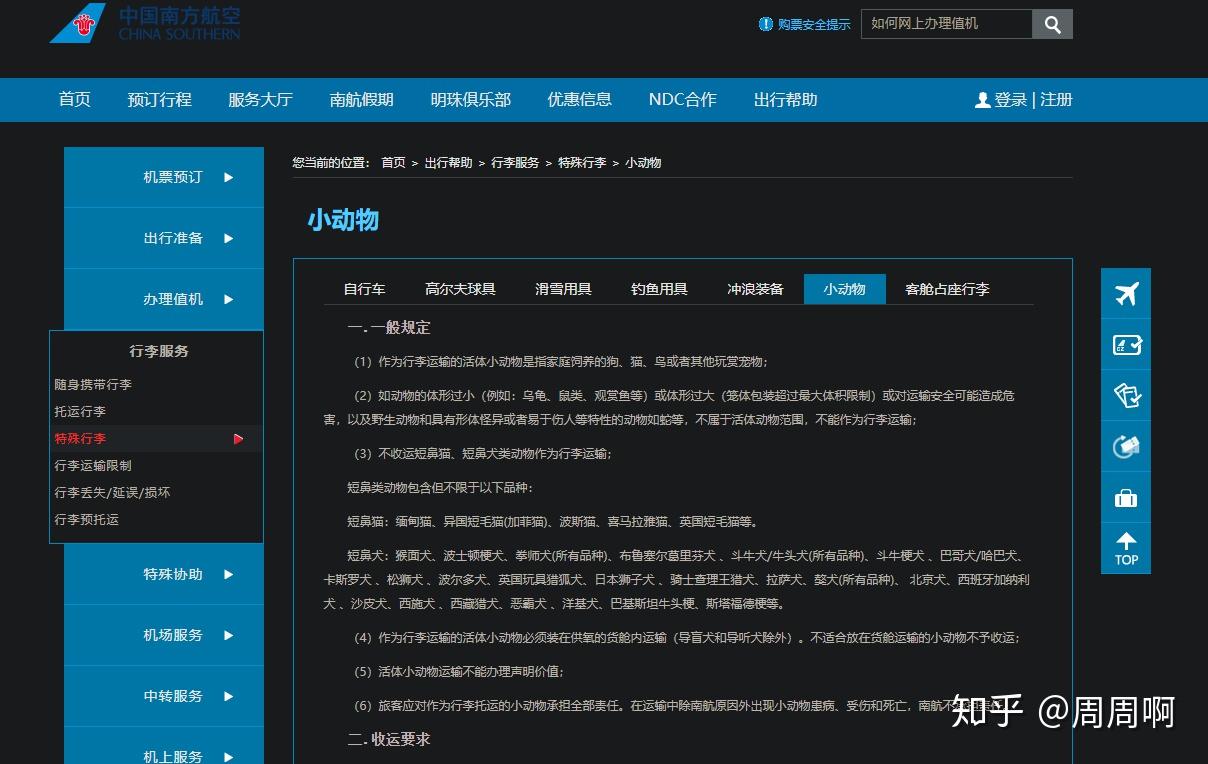Screen dimensions: 1208x764
Task: Open 预订行程 navigation menu
Action: [160, 100]
